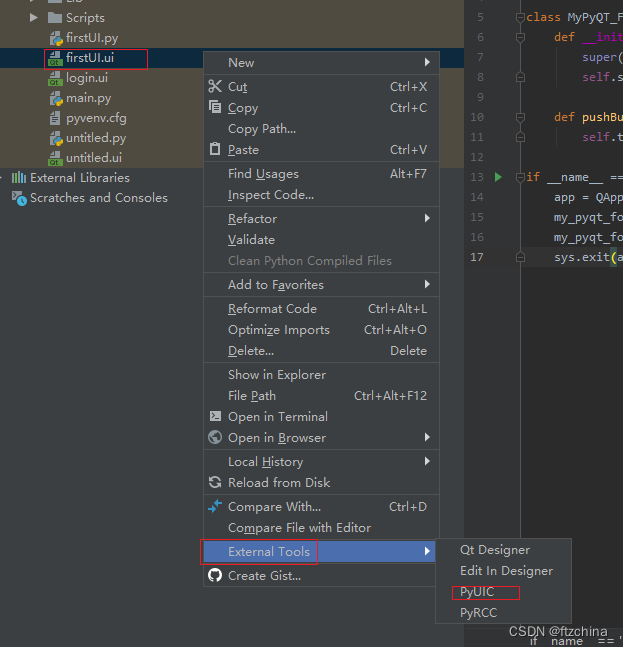Click the Paste clipboard icon
The image size is (623, 647).
click(215, 149)
